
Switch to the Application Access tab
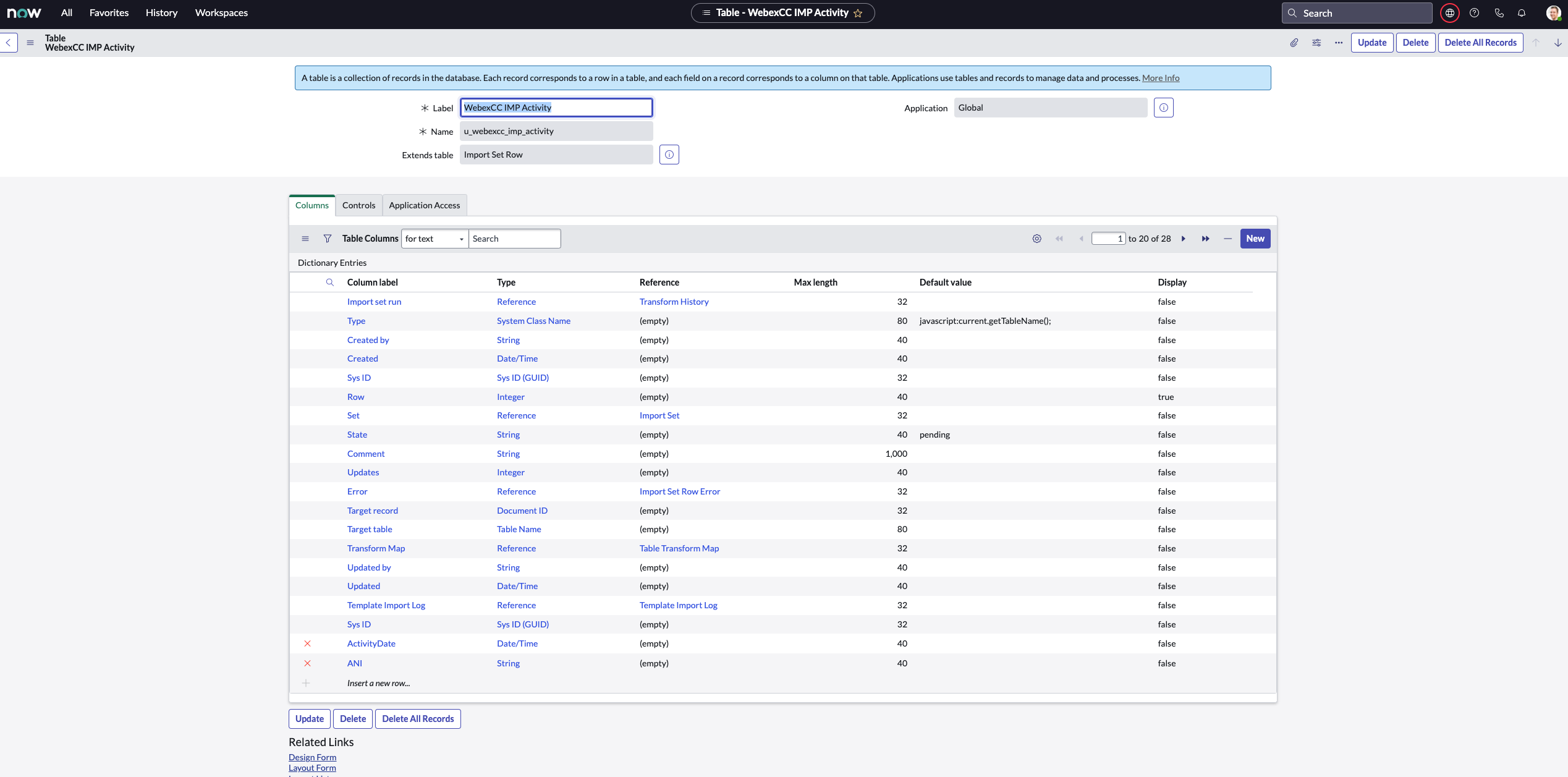click(x=425, y=205)
